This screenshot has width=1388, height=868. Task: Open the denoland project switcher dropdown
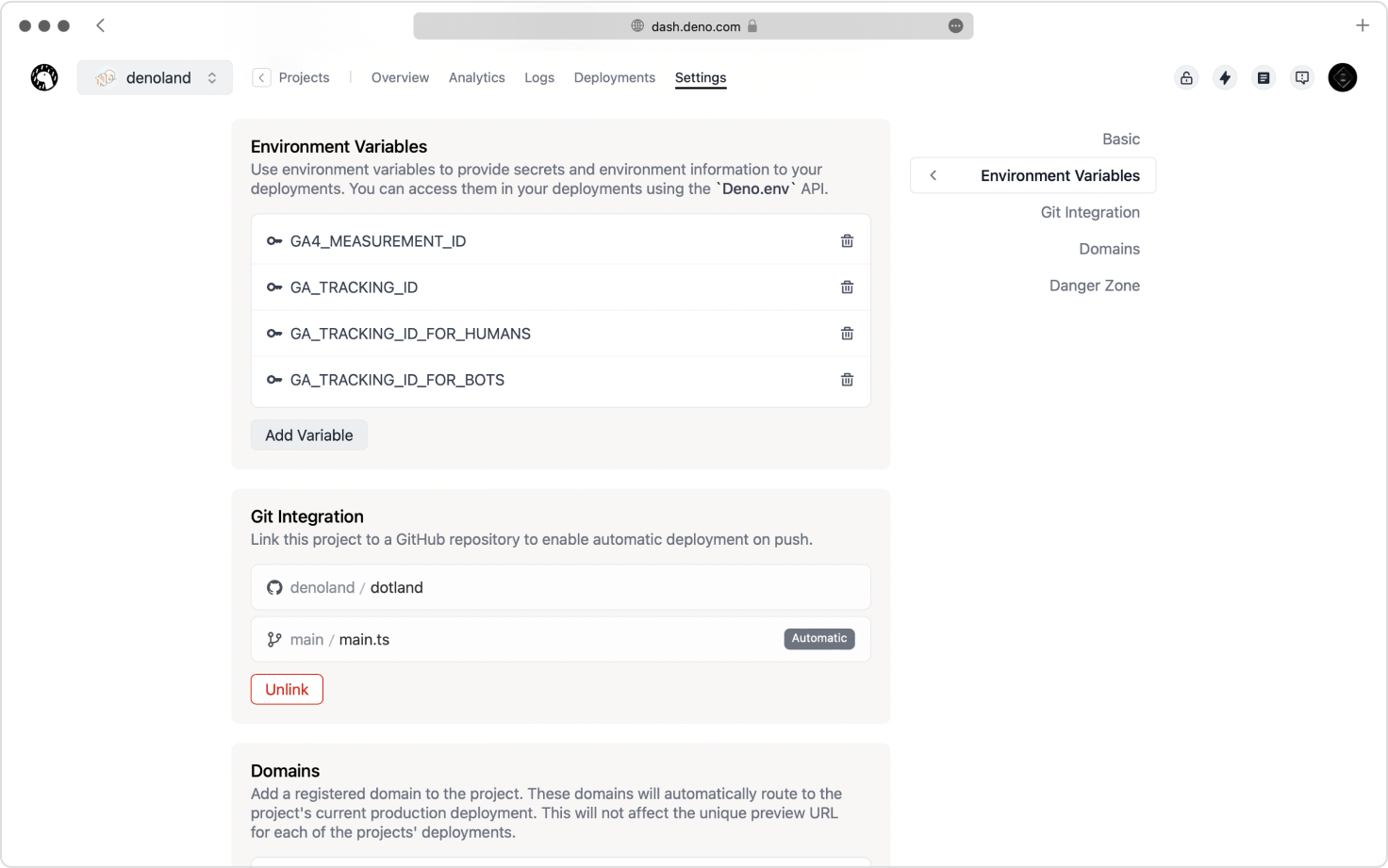pos(155,77)
